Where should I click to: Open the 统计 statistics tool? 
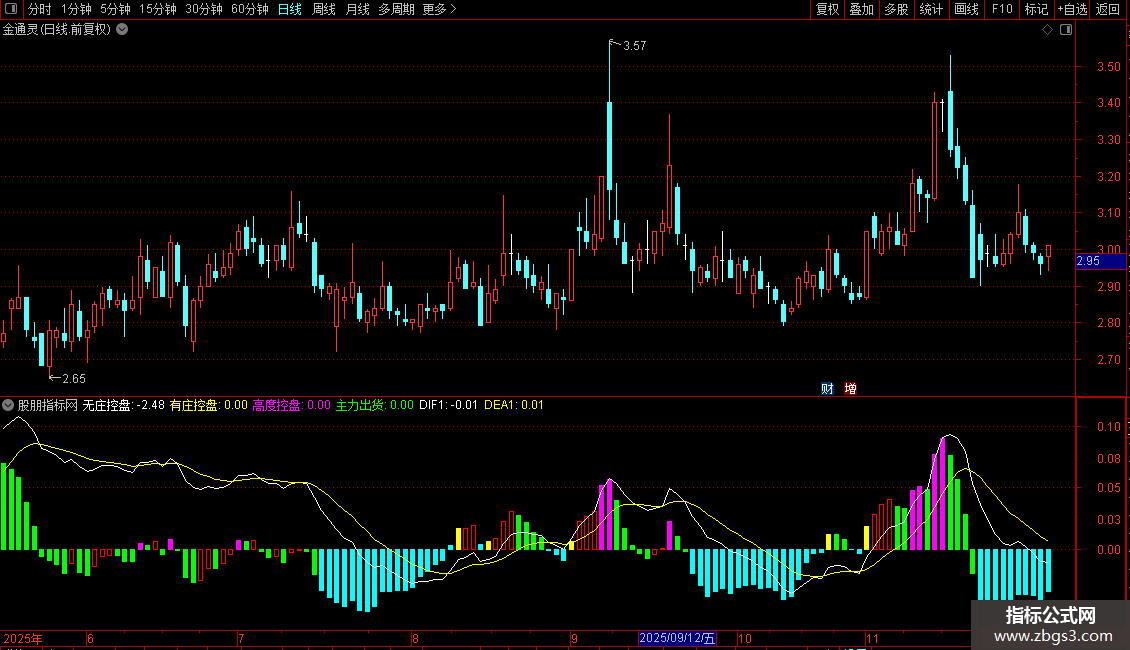(931, 10)
